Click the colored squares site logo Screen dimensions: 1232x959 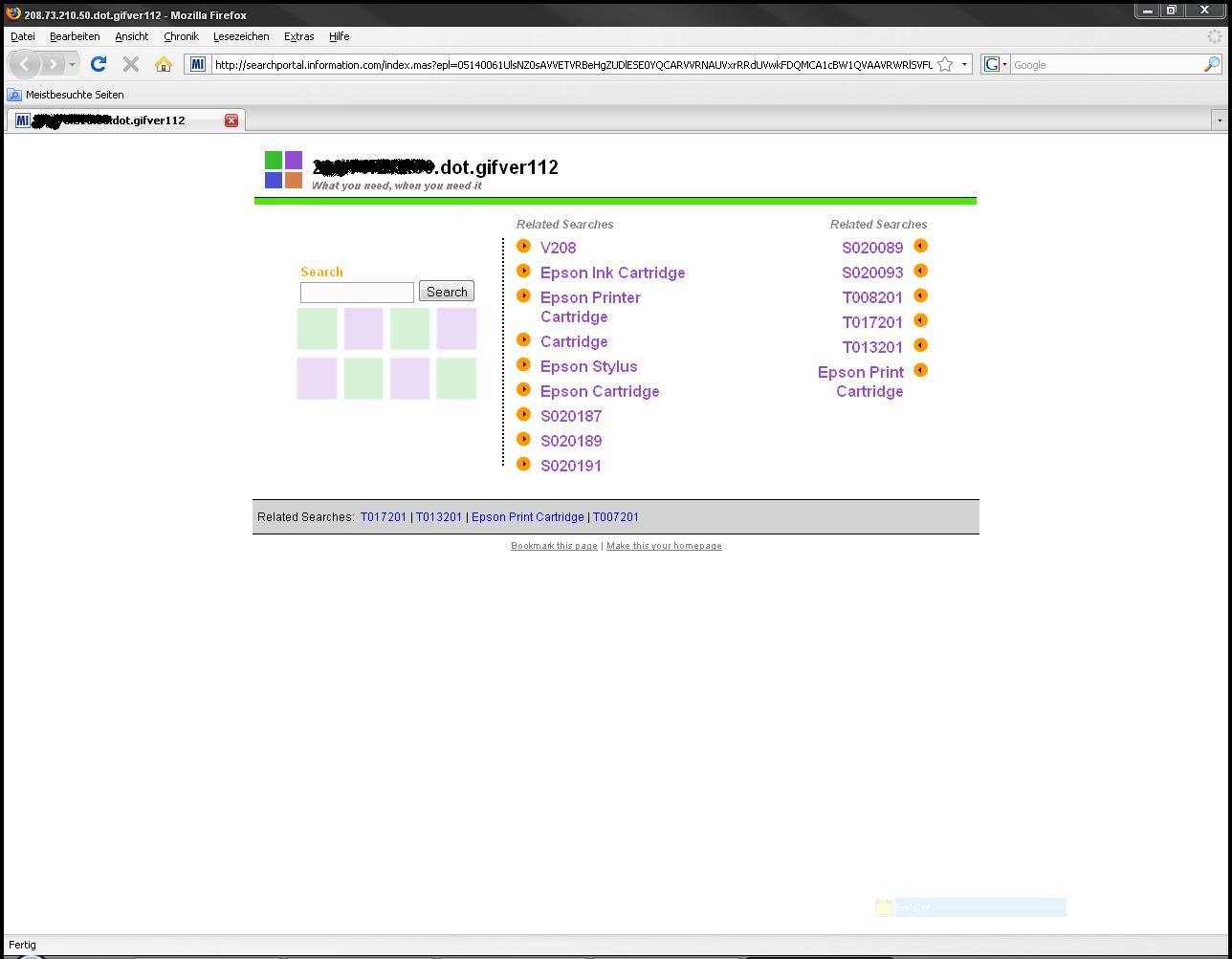coord(283,170)
